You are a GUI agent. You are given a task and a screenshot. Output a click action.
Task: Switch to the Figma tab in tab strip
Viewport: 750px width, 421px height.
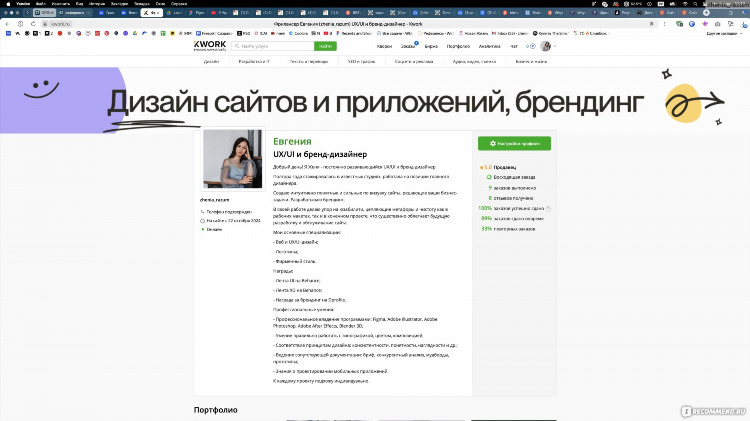(197, 12)
